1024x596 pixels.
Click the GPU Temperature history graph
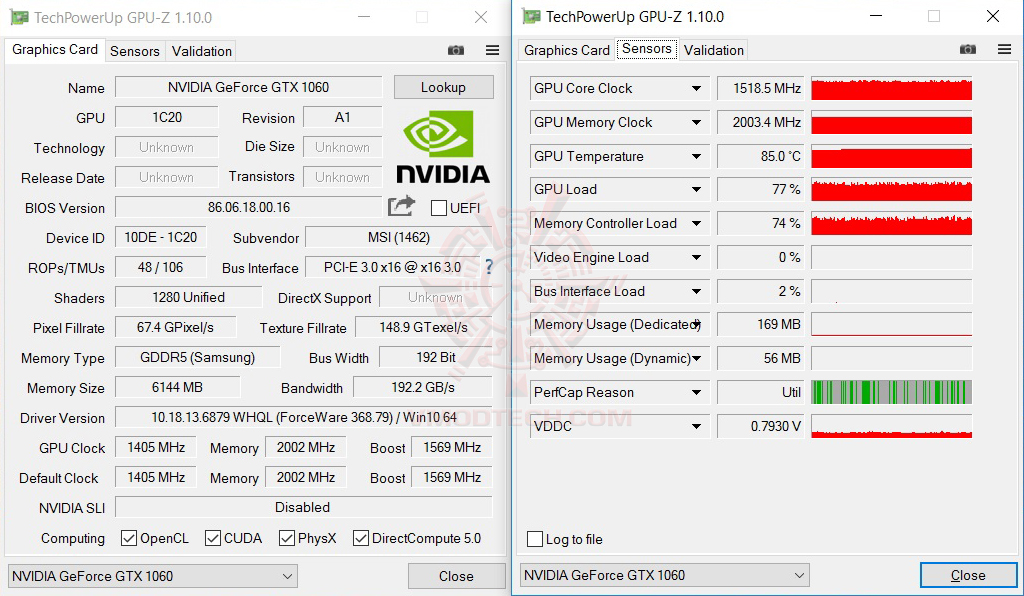(x=891, y=156)
